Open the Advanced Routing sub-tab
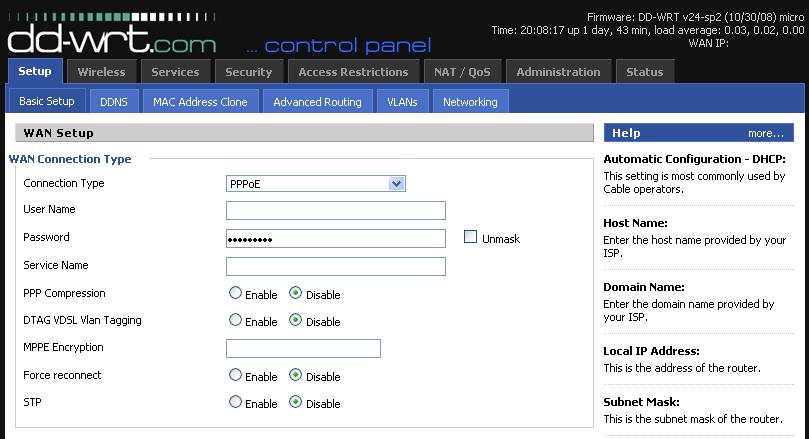The height and width of the screenshot is (439, 809). click(x=317, y=102)
